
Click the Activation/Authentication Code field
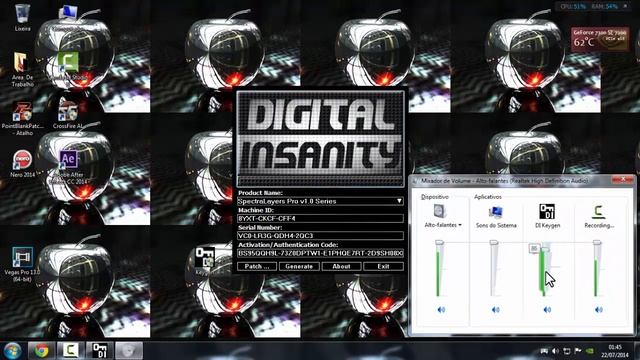(320, 253)
